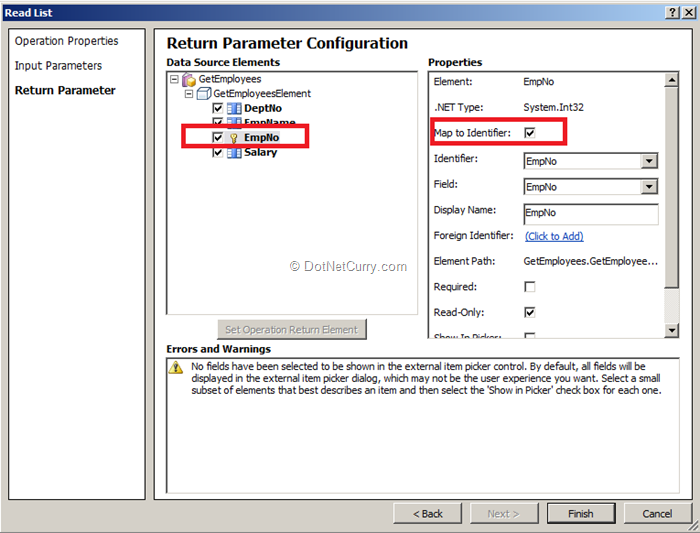The height and width of the screenshot is (533, 700).
Task: Click the Cancel button
Action: coord(657,513)
